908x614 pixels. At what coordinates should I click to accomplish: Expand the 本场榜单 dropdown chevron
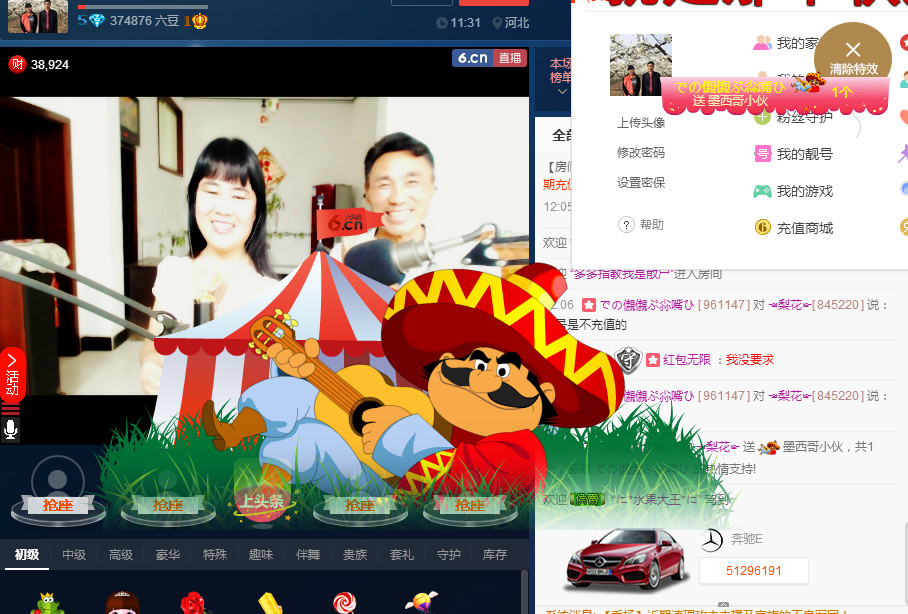tap(562, 92)
